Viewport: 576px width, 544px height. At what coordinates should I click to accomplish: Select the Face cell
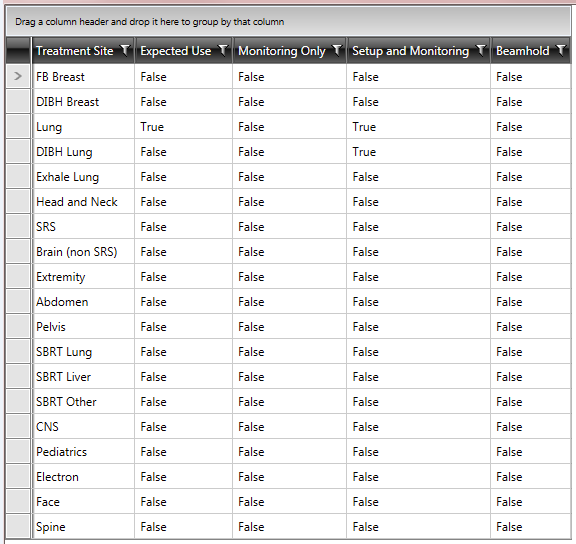point(83,501)
